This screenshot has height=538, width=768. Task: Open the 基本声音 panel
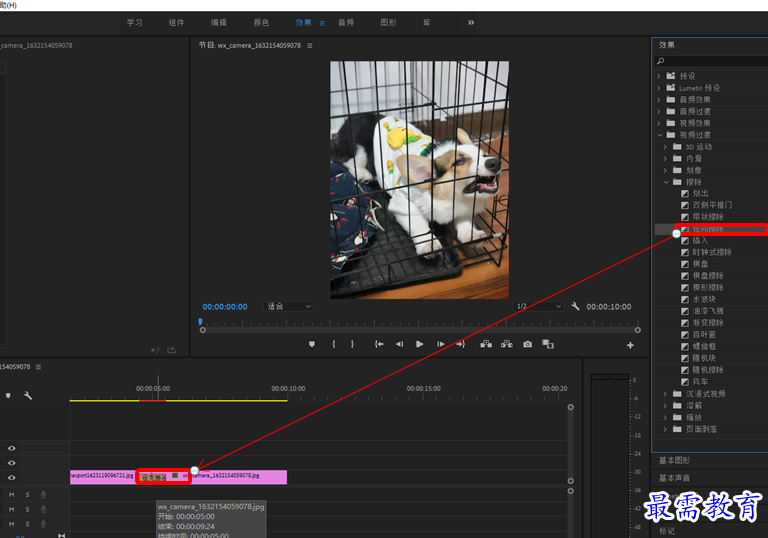pyautogui.click(x=674, y=478)
